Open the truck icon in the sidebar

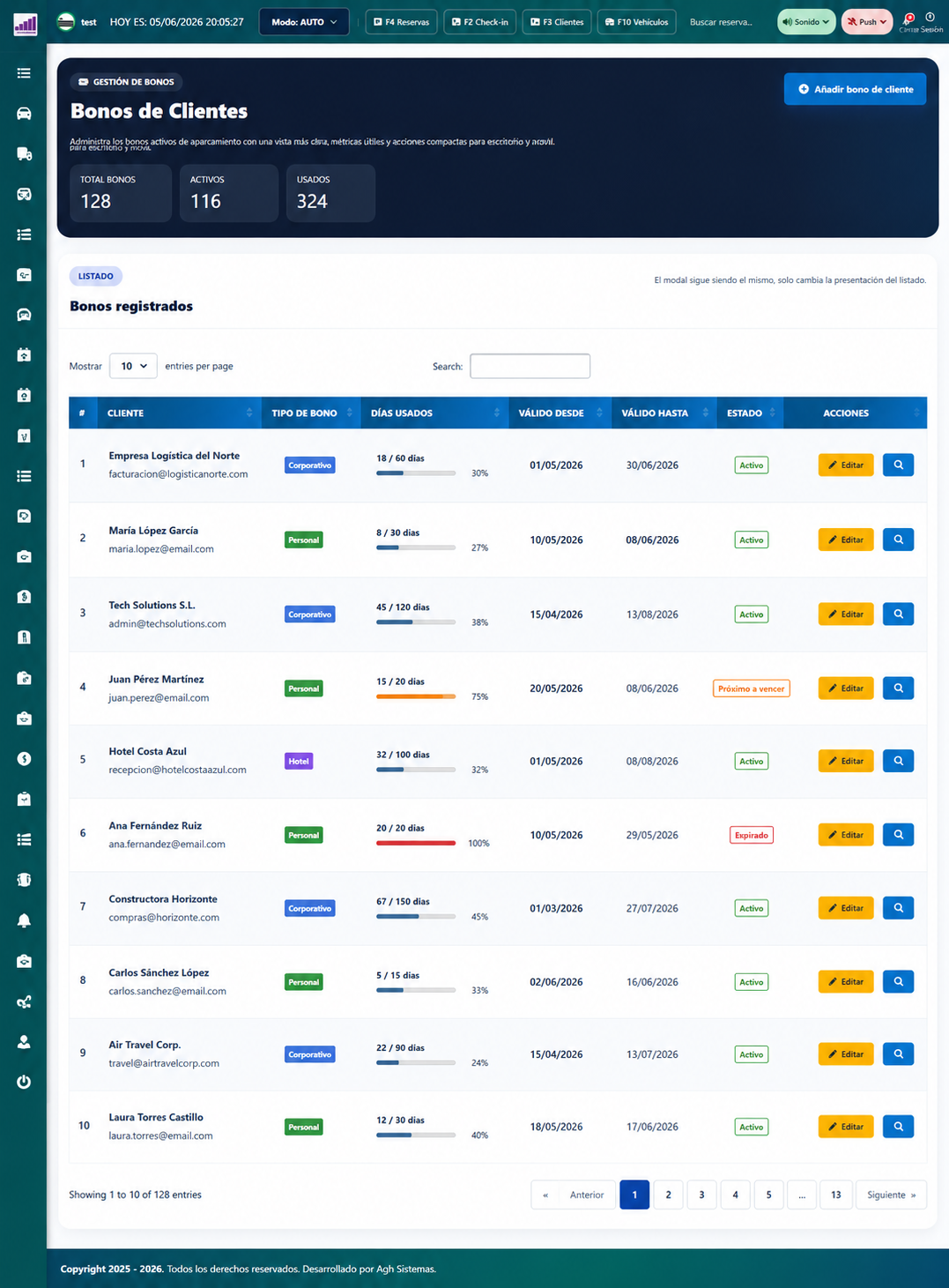(24, 154)
